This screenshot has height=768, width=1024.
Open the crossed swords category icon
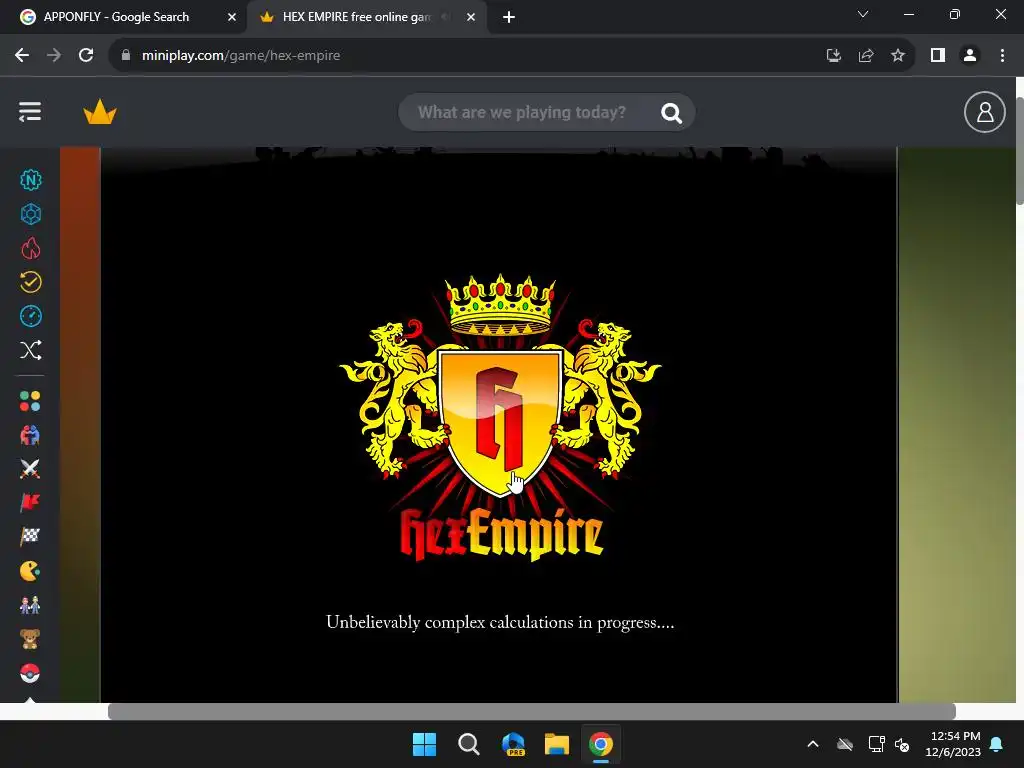click(x=30, y=469)
